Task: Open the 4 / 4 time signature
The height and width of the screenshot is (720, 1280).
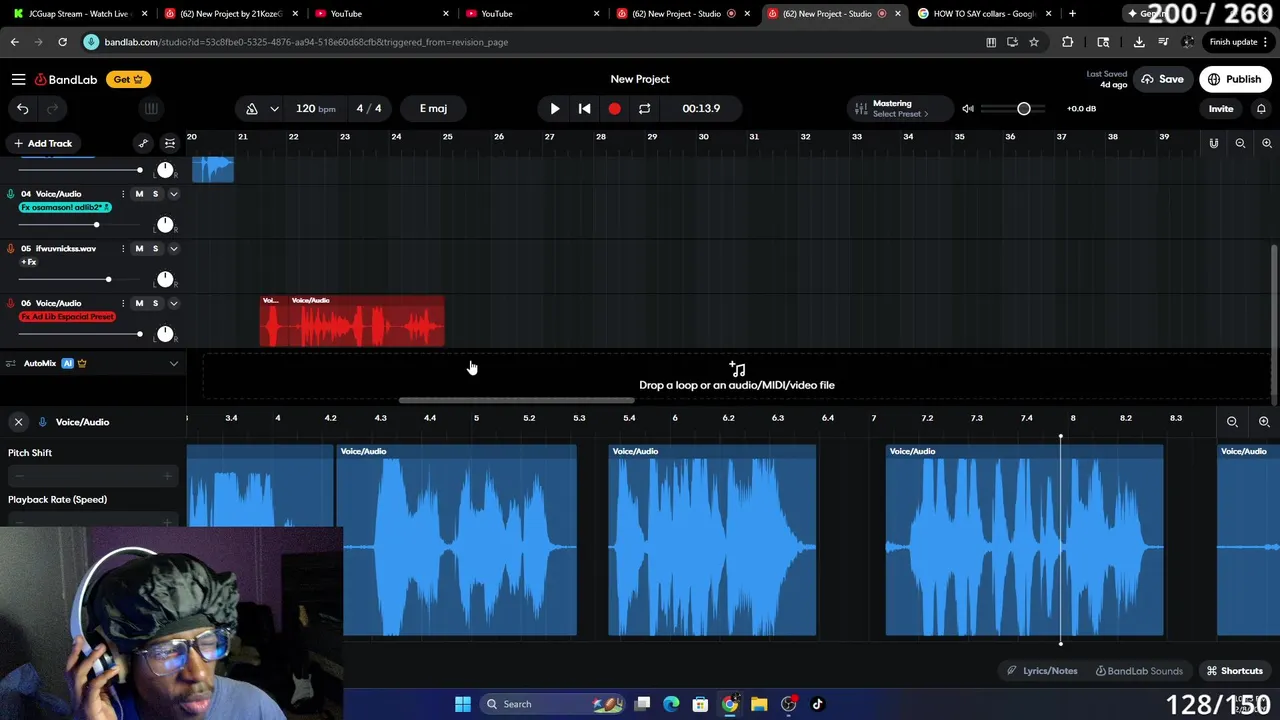Action: click(x=369, y=108)
